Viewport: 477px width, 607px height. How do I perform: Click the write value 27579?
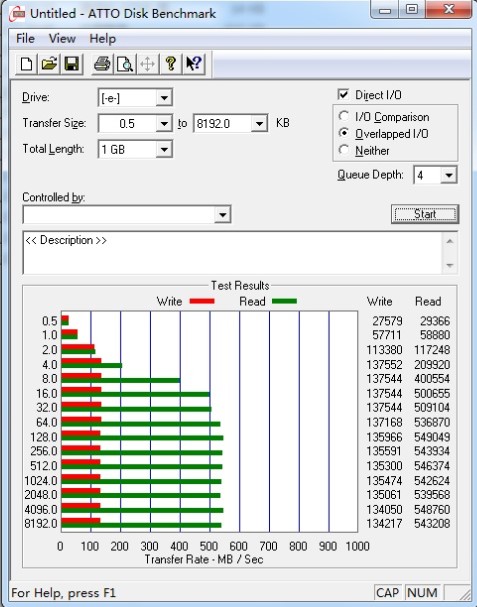387,321
